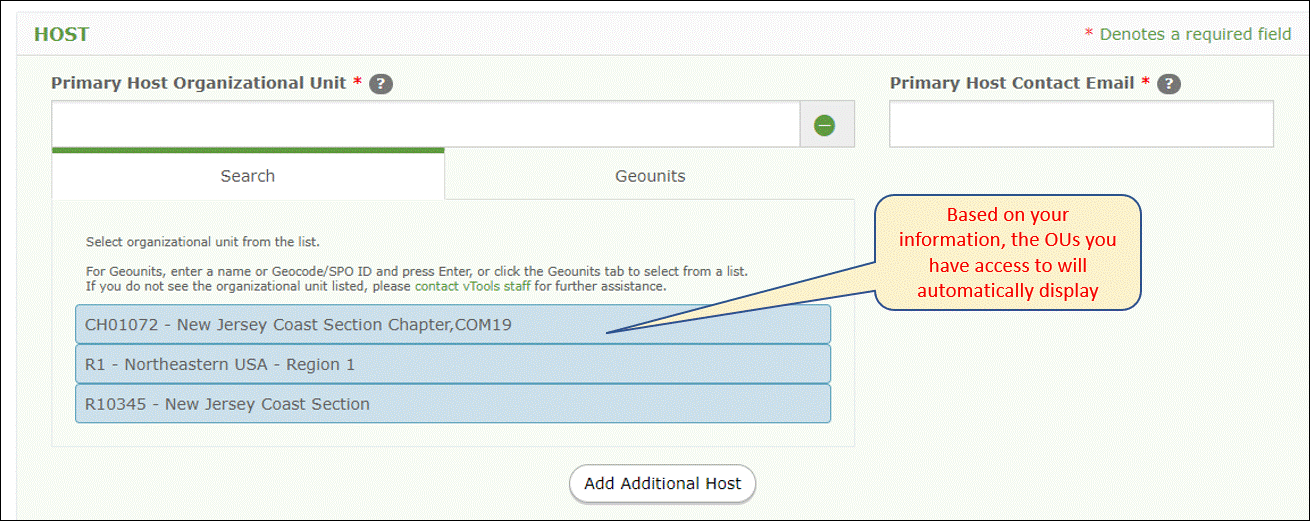Screen dimensions: 1310x521
Task: Select CH01072 New Jersey Coast Section Chapter
Action: [x=453, y=324]
